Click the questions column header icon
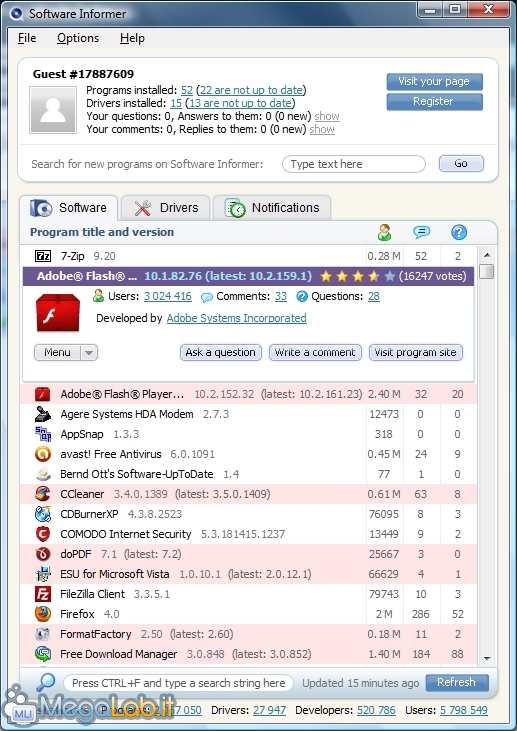 (x=459, y=232)
